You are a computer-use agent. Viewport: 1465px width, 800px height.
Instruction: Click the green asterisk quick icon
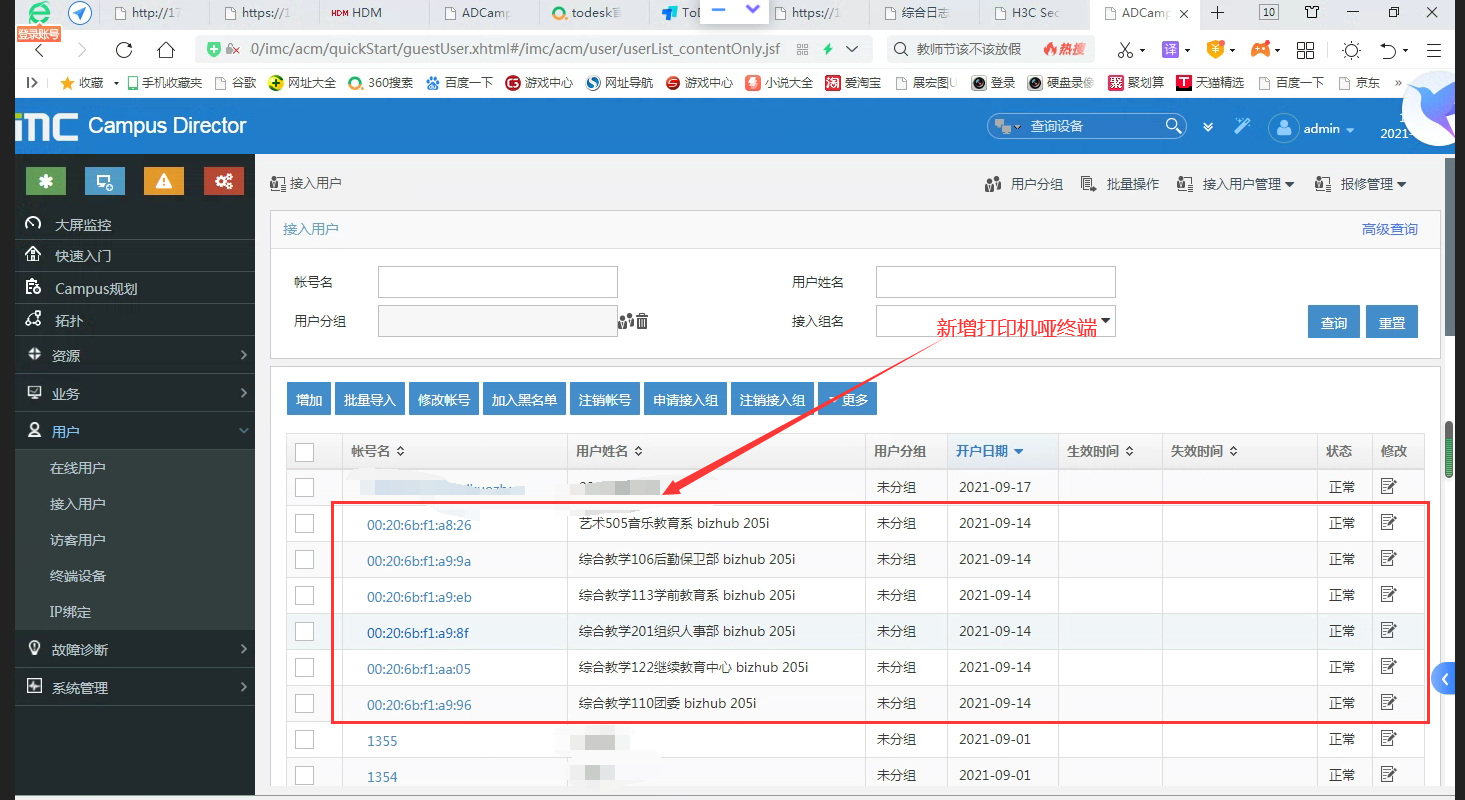point(46,180)
